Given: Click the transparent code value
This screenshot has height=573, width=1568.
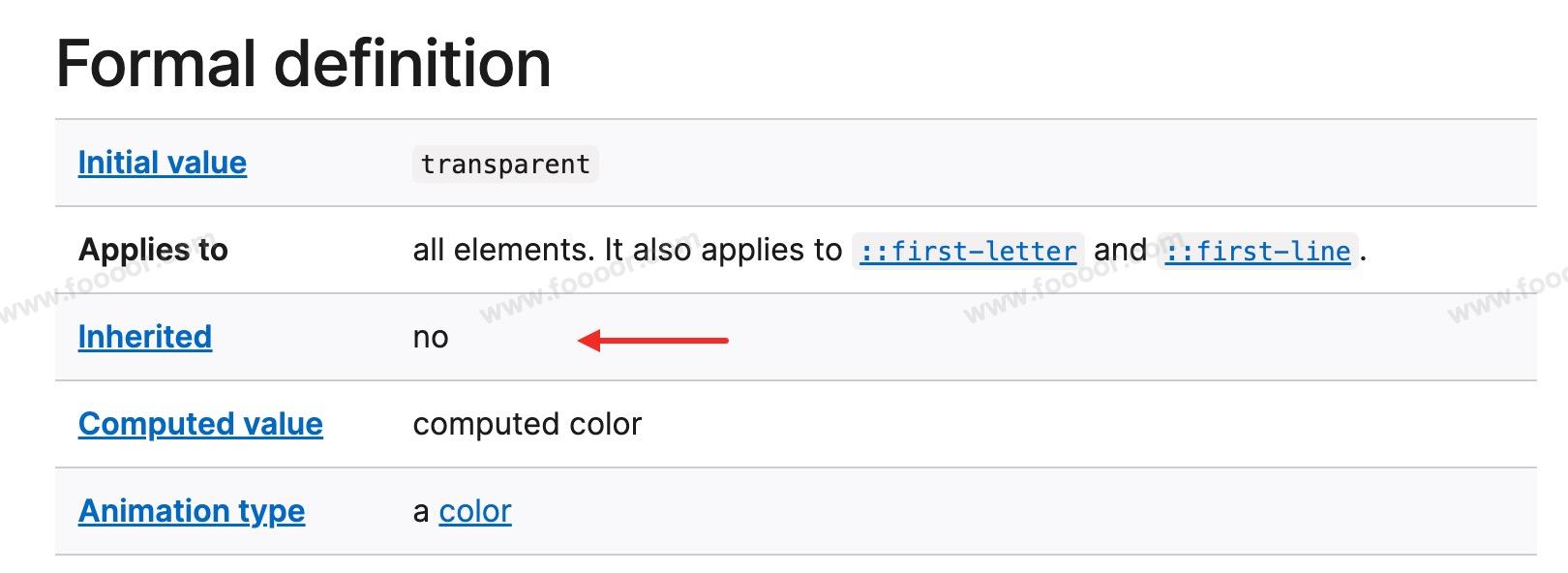Looking at the screenshot, I should pyautogui.click(x=505, y=164).
